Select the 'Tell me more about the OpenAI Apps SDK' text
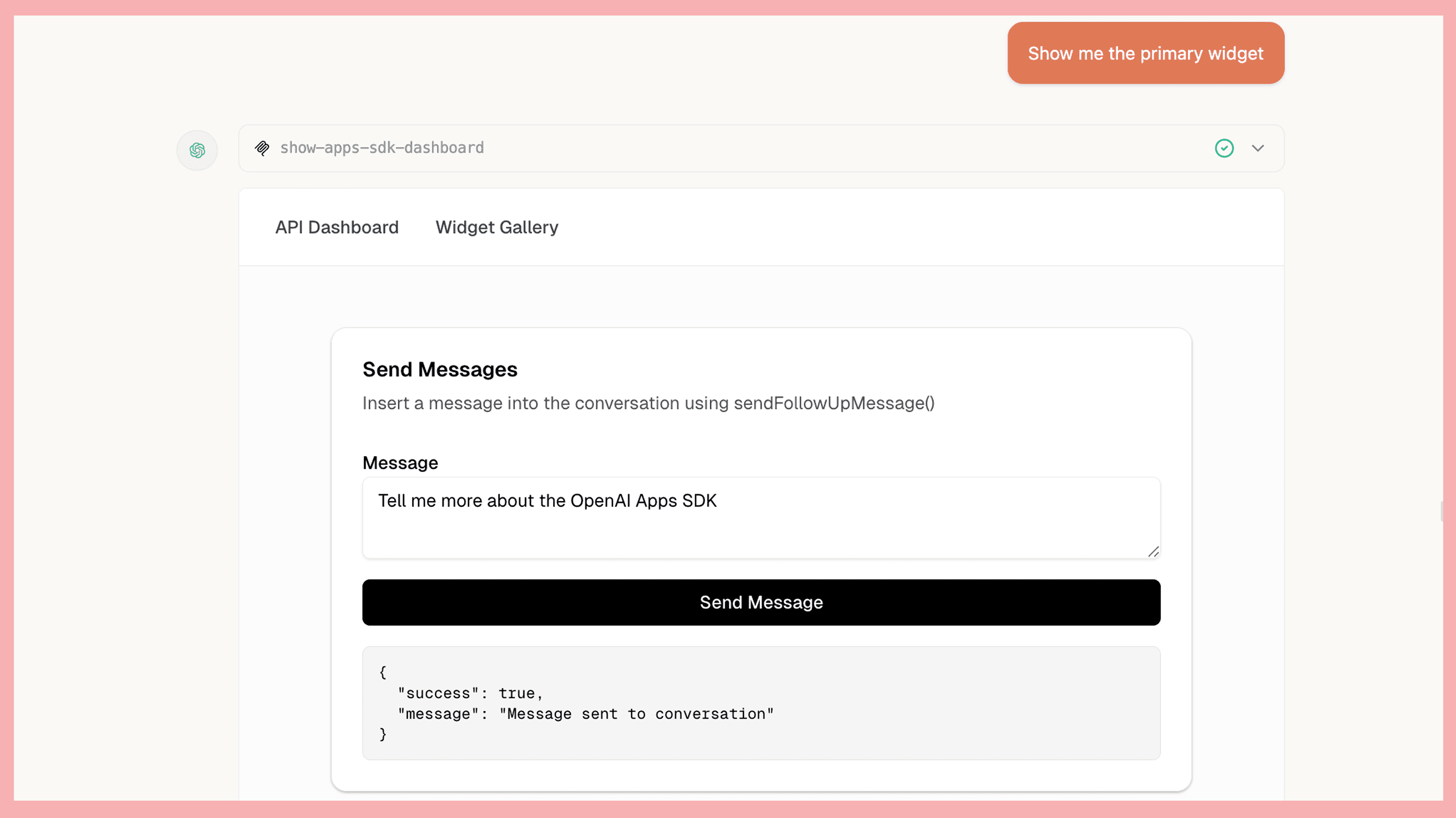Screen dimensions: 1456x818 click(547, 500)
